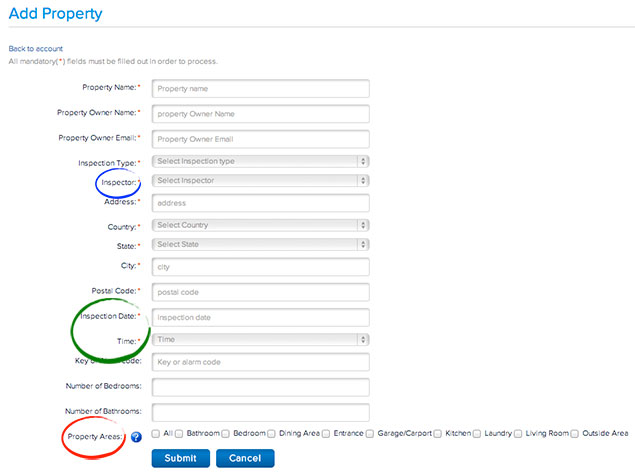
Task: Submit the Add Property form
Action: coord(181,458)
